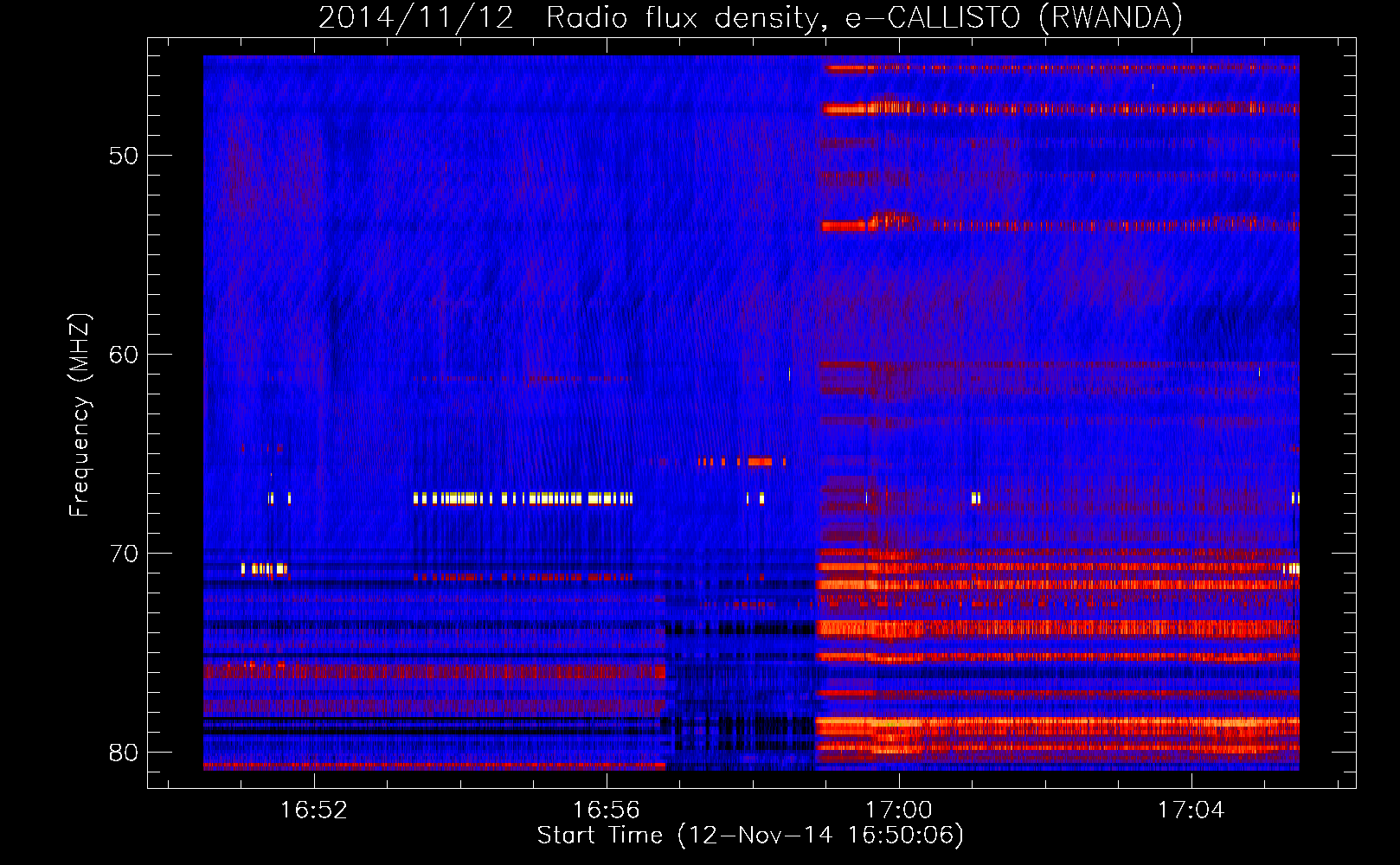Select the Frequency (MHZ) axis label
This screenshot has width=1400, height=865.
[x=79, y=415]
